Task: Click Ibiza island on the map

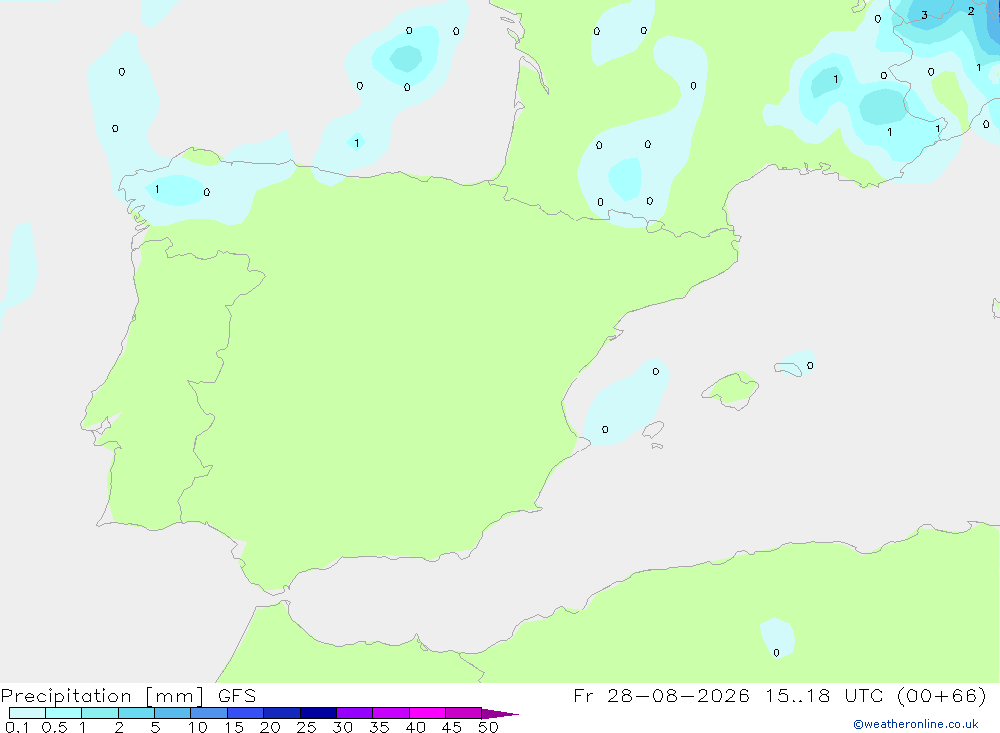Action: coord(653,430)
